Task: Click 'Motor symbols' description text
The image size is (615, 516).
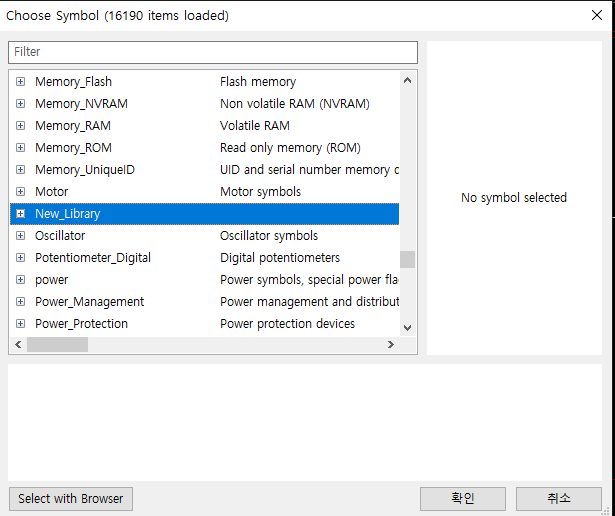Action: 260,192
